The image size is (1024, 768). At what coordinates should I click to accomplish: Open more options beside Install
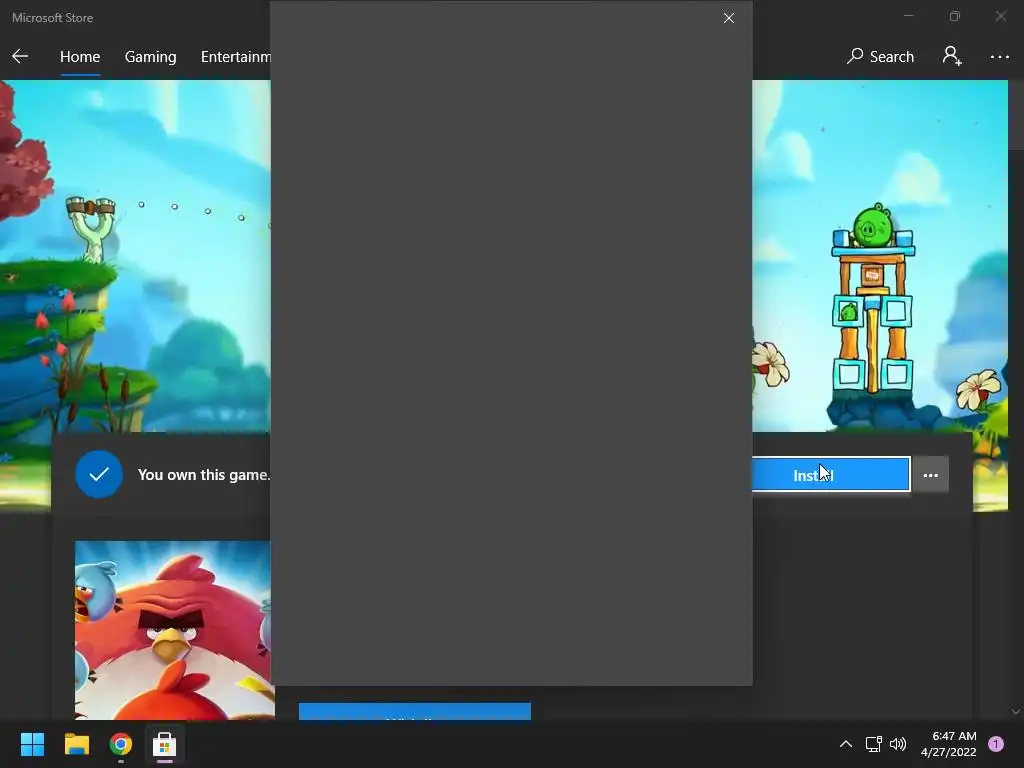[x=931, y=475]
